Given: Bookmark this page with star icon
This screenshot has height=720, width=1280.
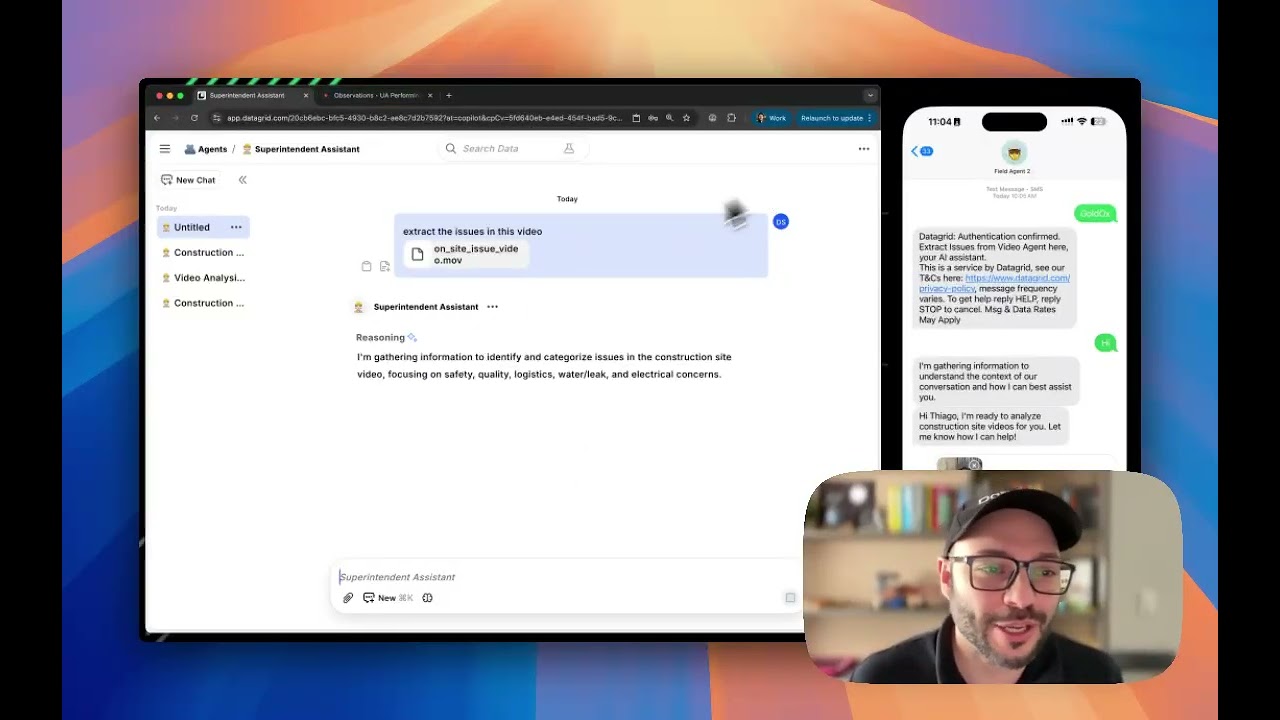Looking at the screenshot, I should click(686, 118).
